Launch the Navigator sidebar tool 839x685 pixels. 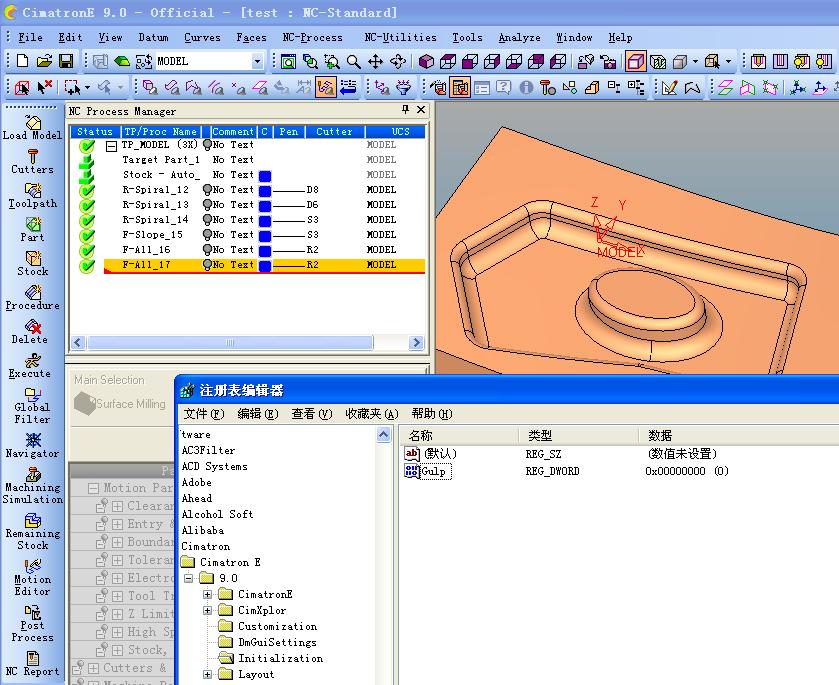[32, 446]
